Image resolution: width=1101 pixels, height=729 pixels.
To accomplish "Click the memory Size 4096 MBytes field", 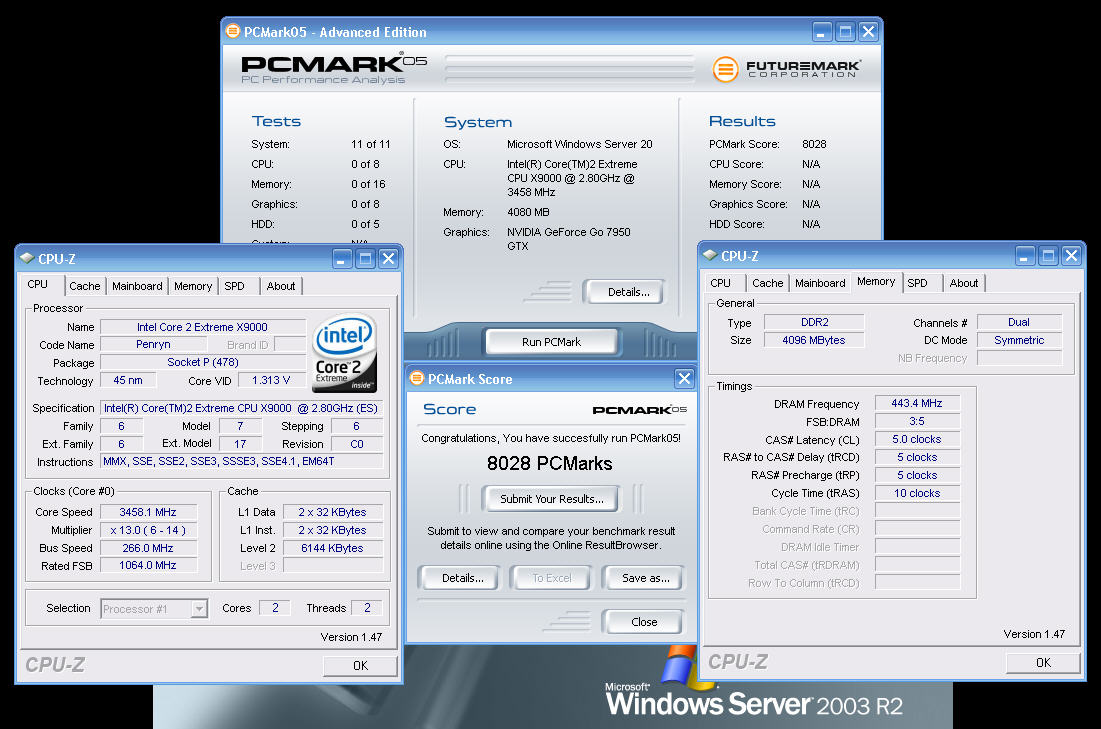I will click(x=814, y=340).
